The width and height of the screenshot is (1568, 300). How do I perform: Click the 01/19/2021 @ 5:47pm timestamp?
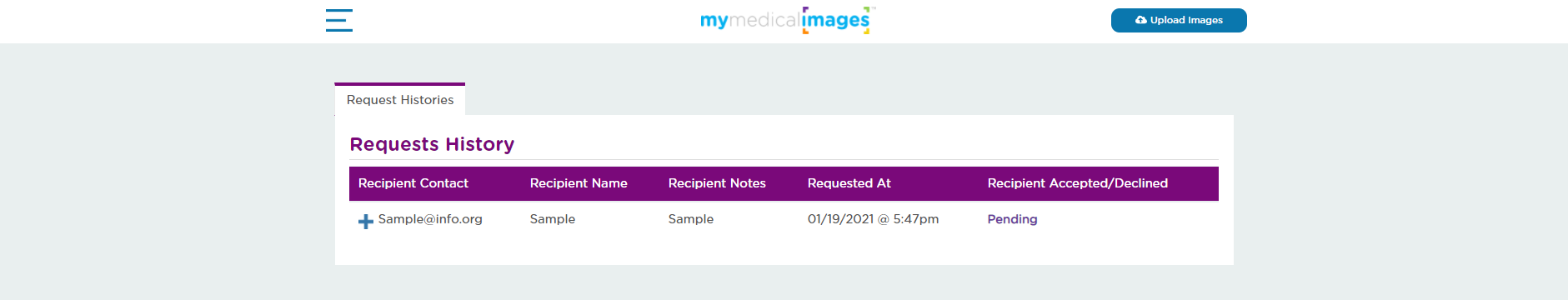pyautogui.click(x=873, y=219)
